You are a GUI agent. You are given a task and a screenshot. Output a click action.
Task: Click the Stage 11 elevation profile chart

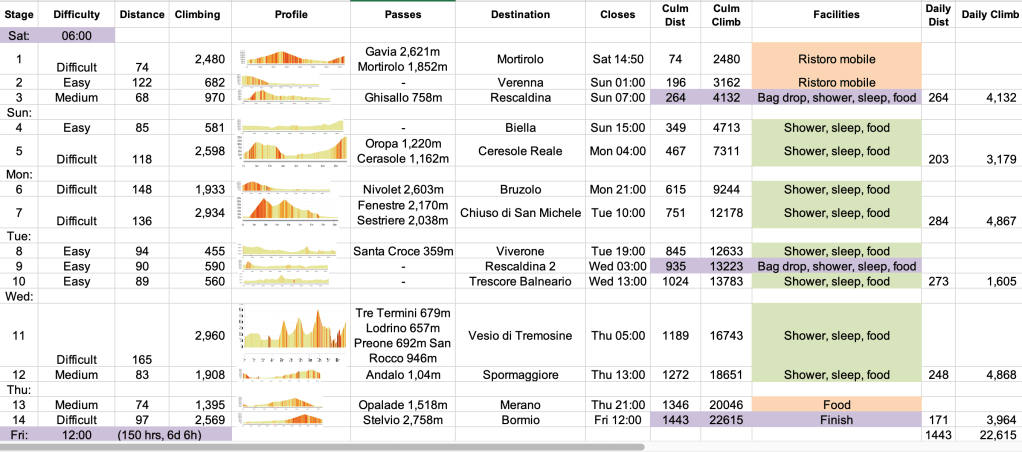point(289,335)
